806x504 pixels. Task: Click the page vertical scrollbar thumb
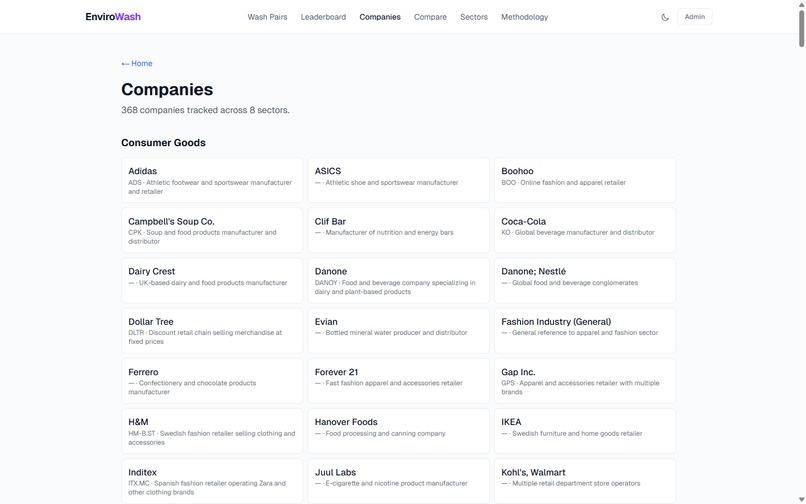click(801, 28)
